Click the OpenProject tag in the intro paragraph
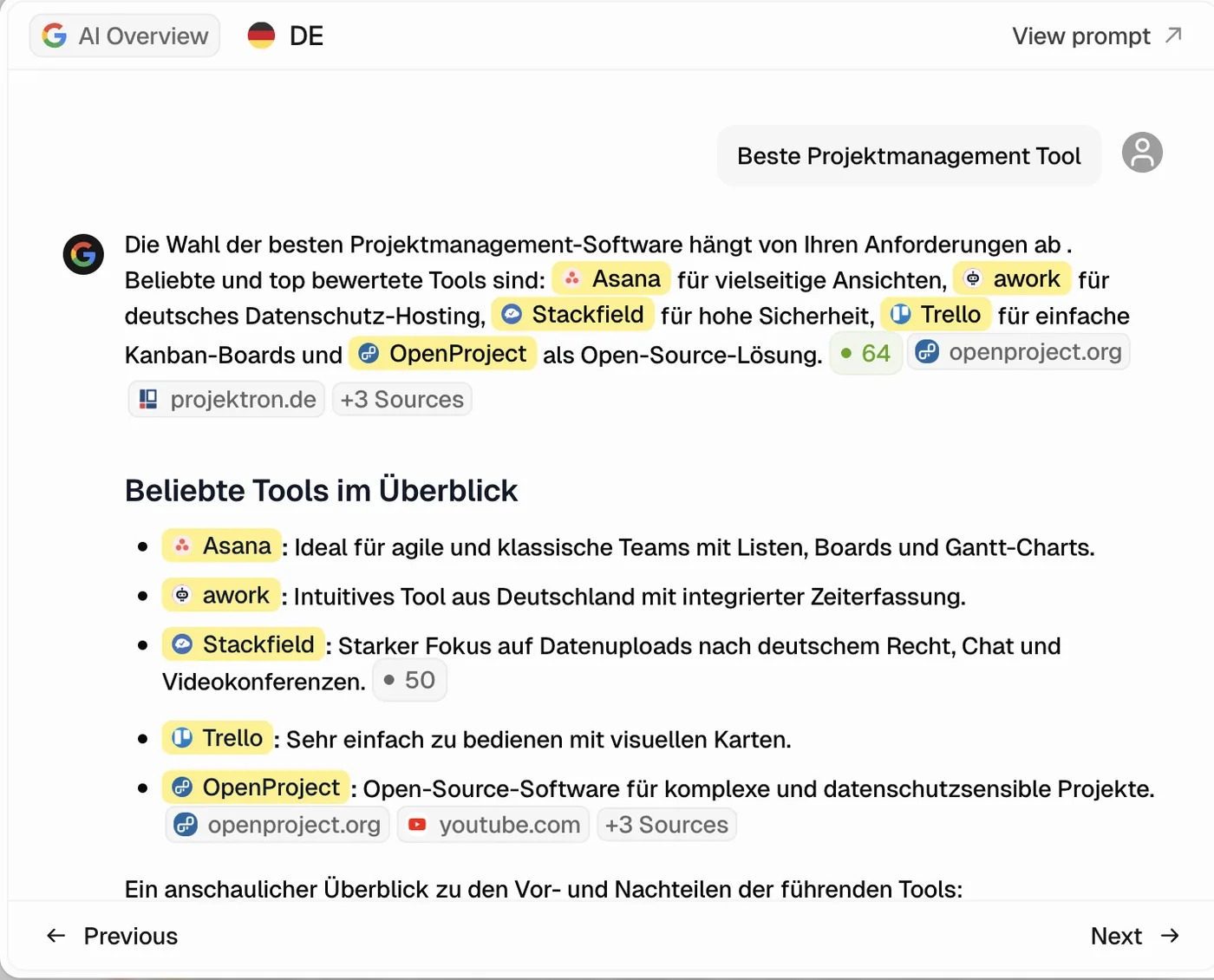Image resolution: width=1214 pixels, height=980 pixels. pos(443,354)
